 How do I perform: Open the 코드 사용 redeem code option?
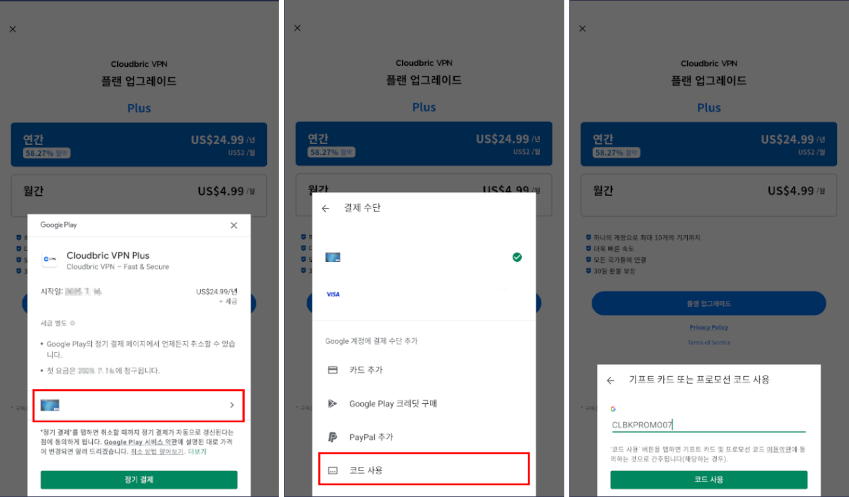[x=423, y=469]
